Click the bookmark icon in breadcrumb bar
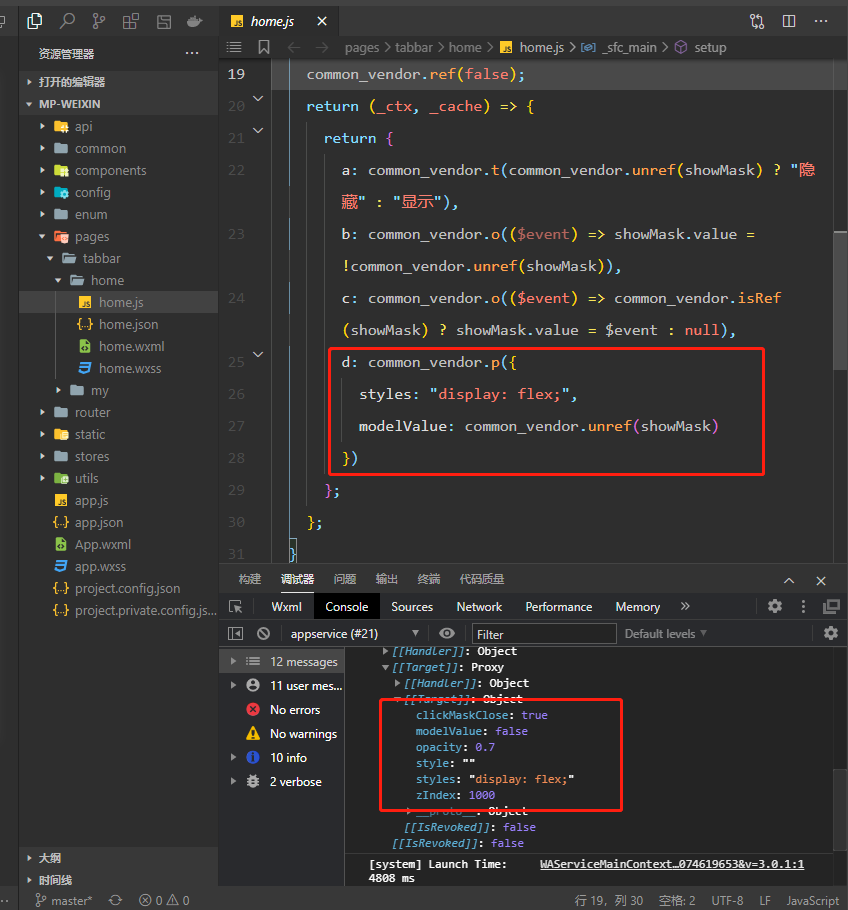The image size is (848, 910). [264, 47]
